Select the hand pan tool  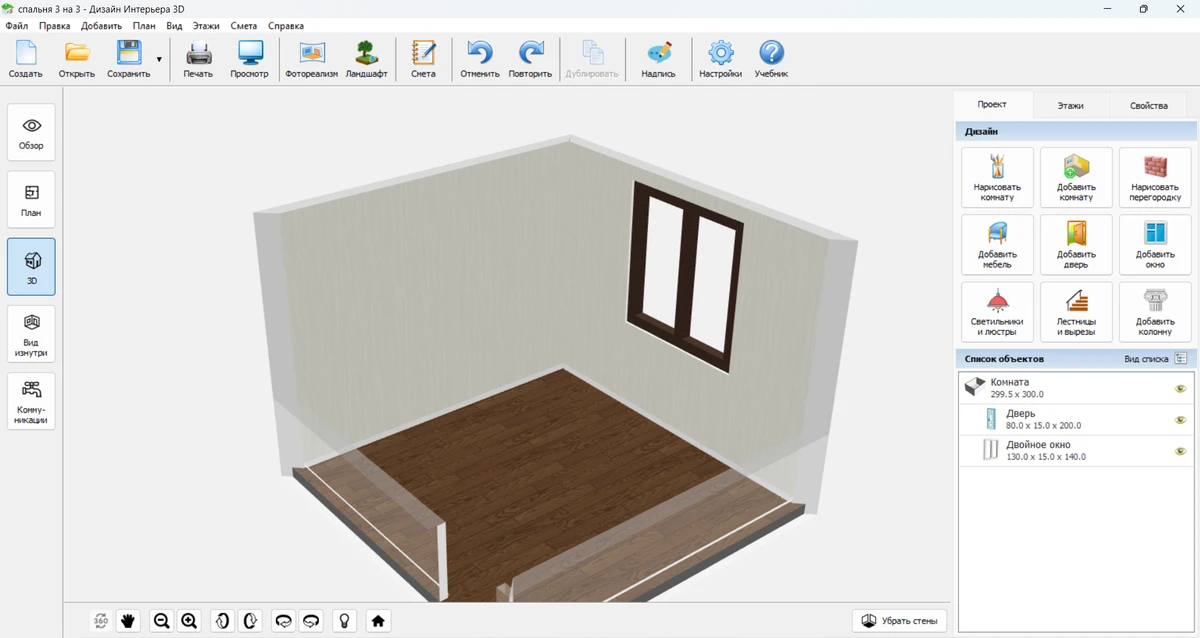pyautogui.click(x=128, y=621)
